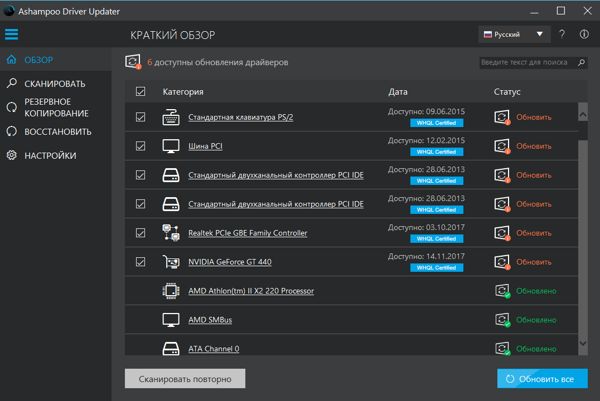Click the updated status icon for AMD SMBus
Screen dimensions: 600x401
[x=502, y=320]
